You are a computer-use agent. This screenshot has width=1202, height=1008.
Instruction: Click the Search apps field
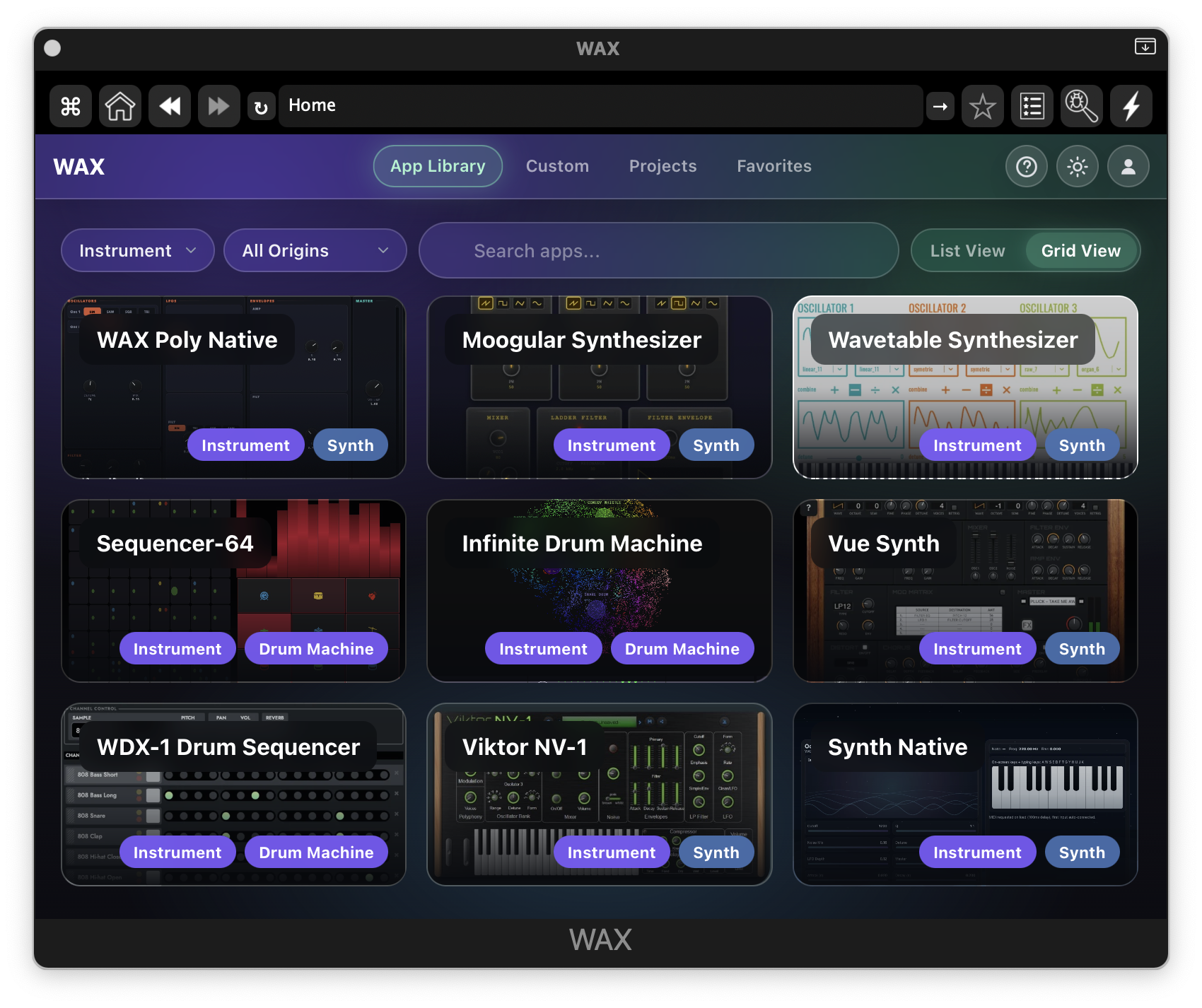click(659, 251)
